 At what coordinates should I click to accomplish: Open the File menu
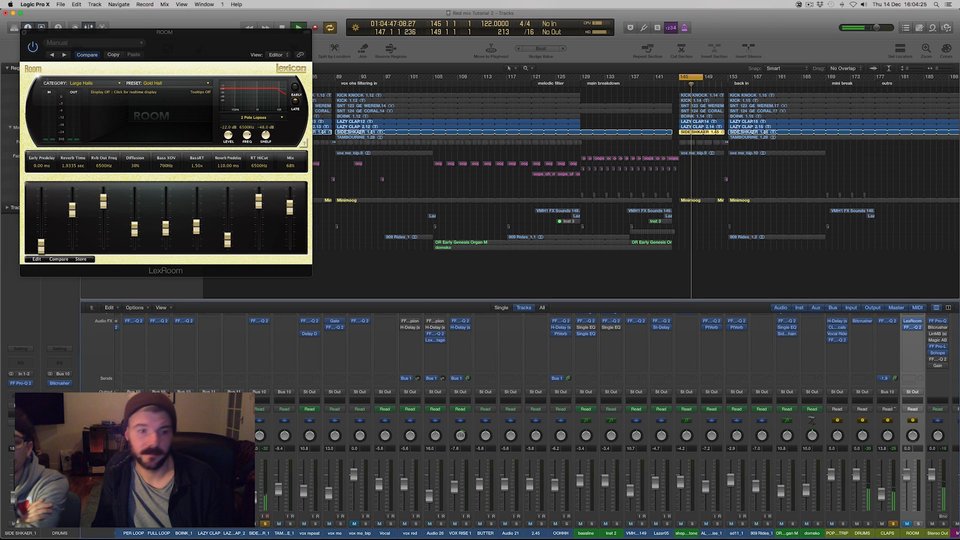pyautogui.click(x=61, y=4)
